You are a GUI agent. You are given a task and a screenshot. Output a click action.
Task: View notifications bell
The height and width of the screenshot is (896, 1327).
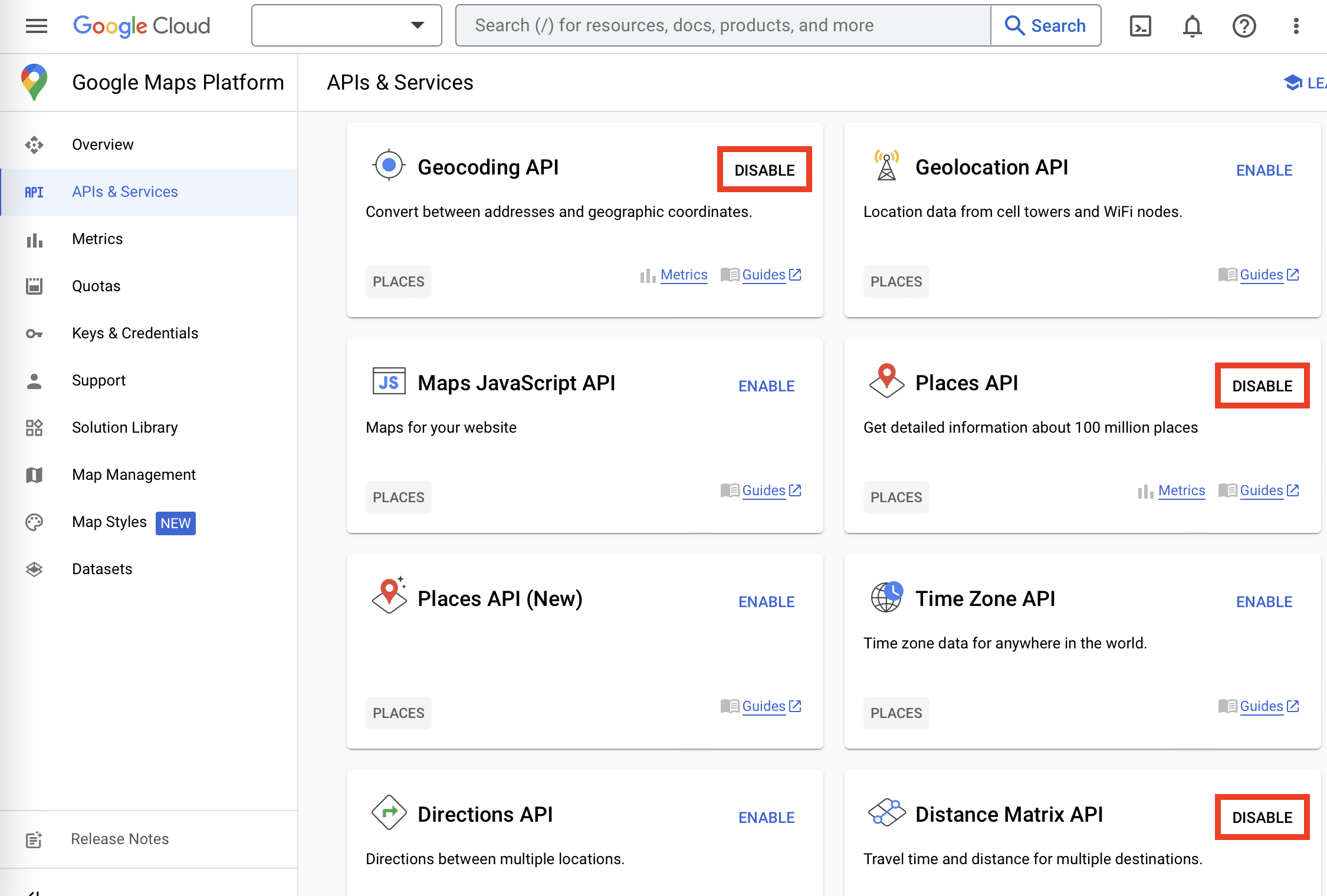click(x=1192, y=26)
